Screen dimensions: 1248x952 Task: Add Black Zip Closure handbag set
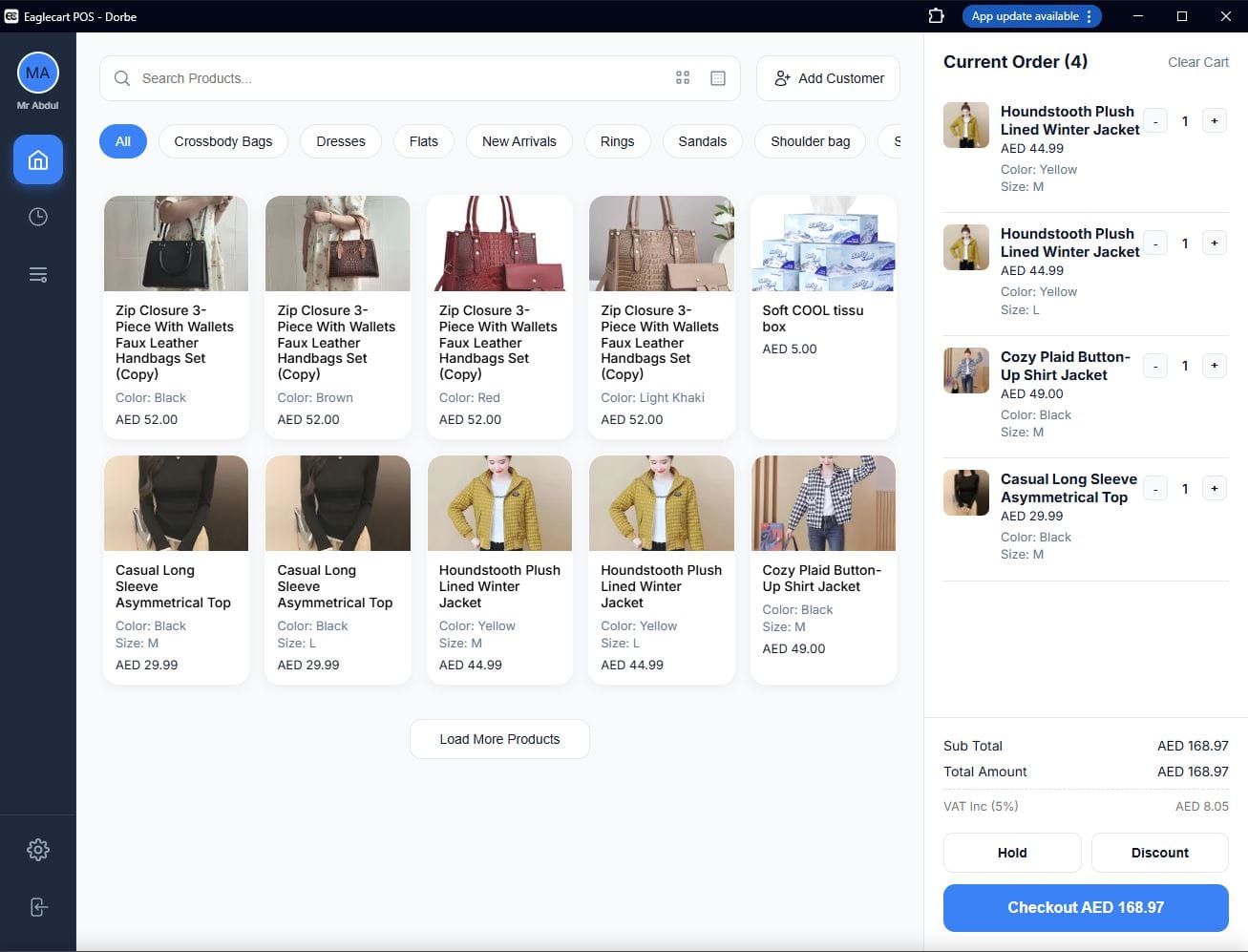click(176, 317)
